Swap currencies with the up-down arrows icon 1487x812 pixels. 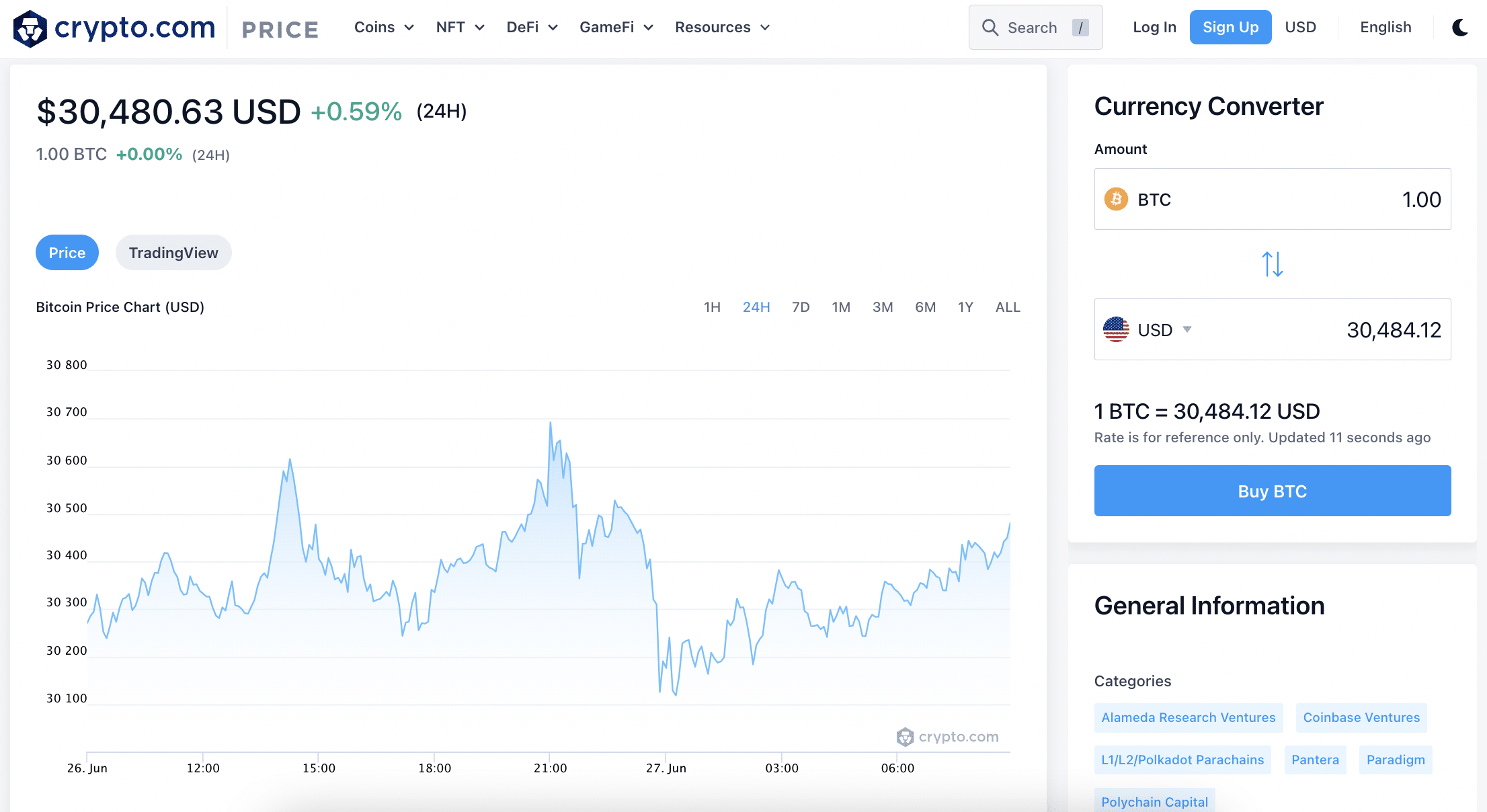point(1272,264)
